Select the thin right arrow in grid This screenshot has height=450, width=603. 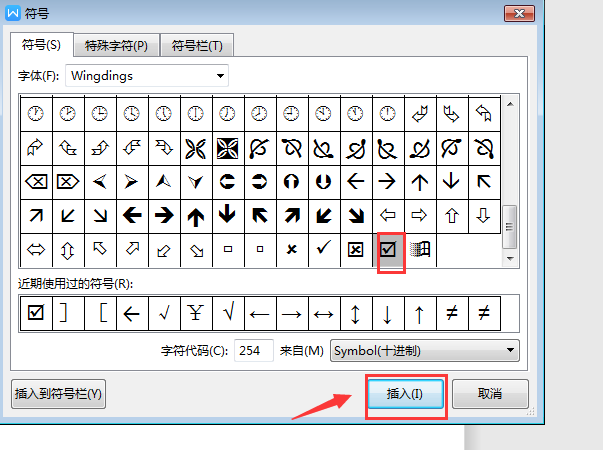(x=388, y=182)
